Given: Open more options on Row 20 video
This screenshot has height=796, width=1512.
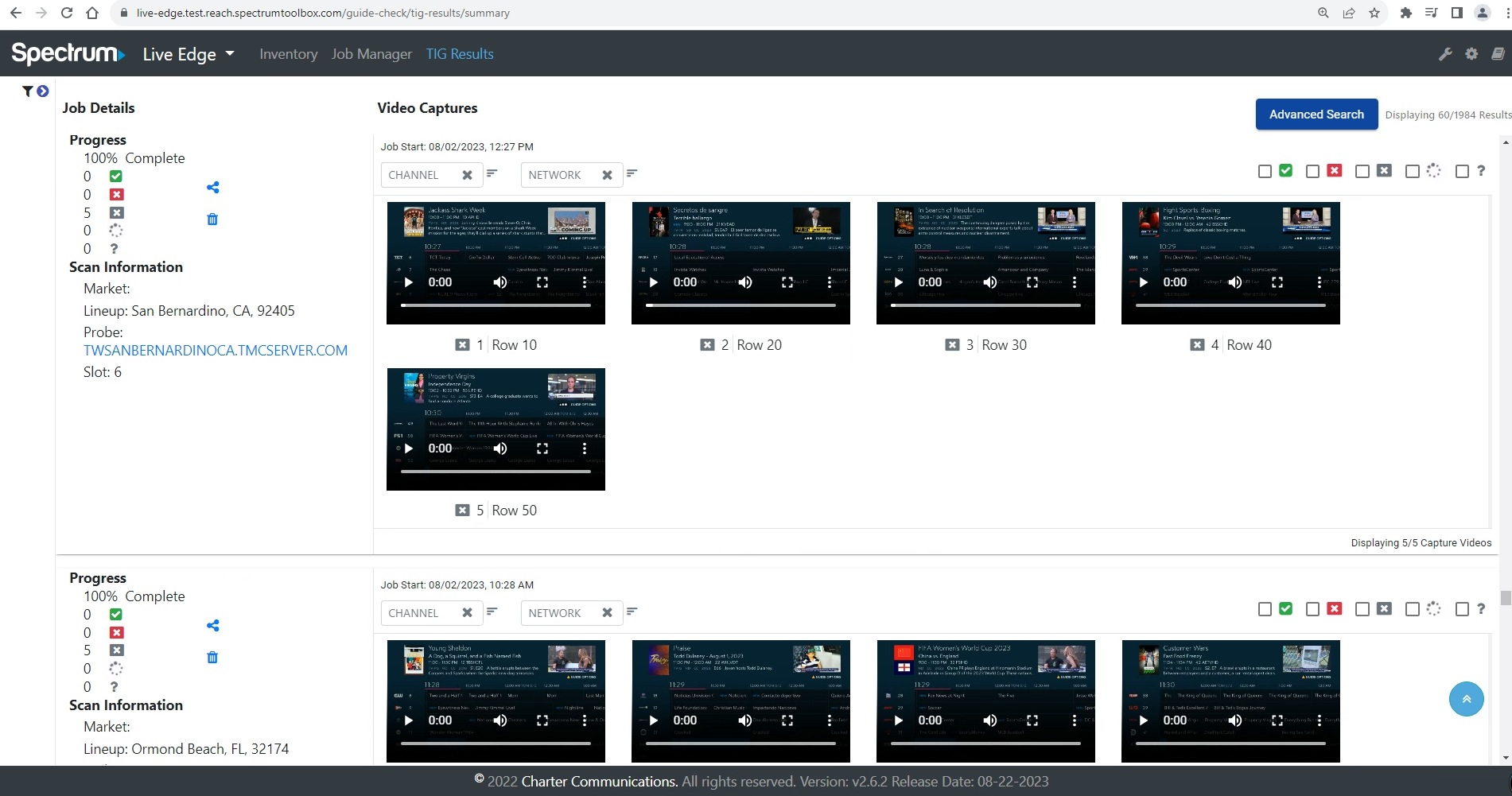Looking at the screenshot, I should click(830, 282).
